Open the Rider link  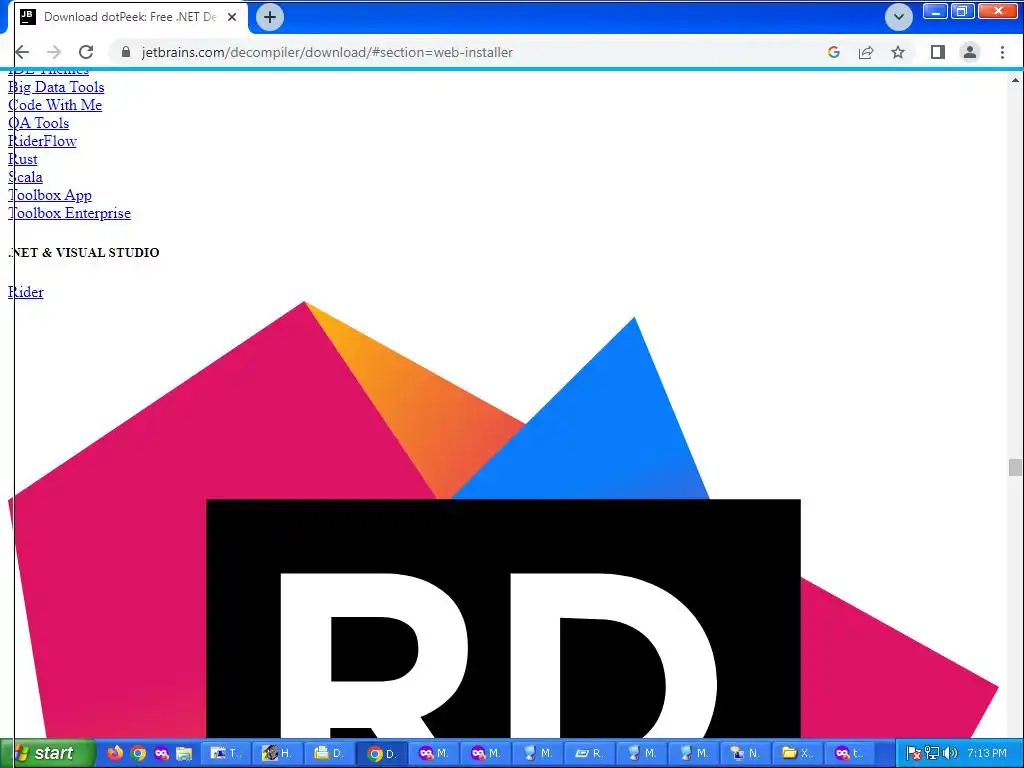click(25, 292)
